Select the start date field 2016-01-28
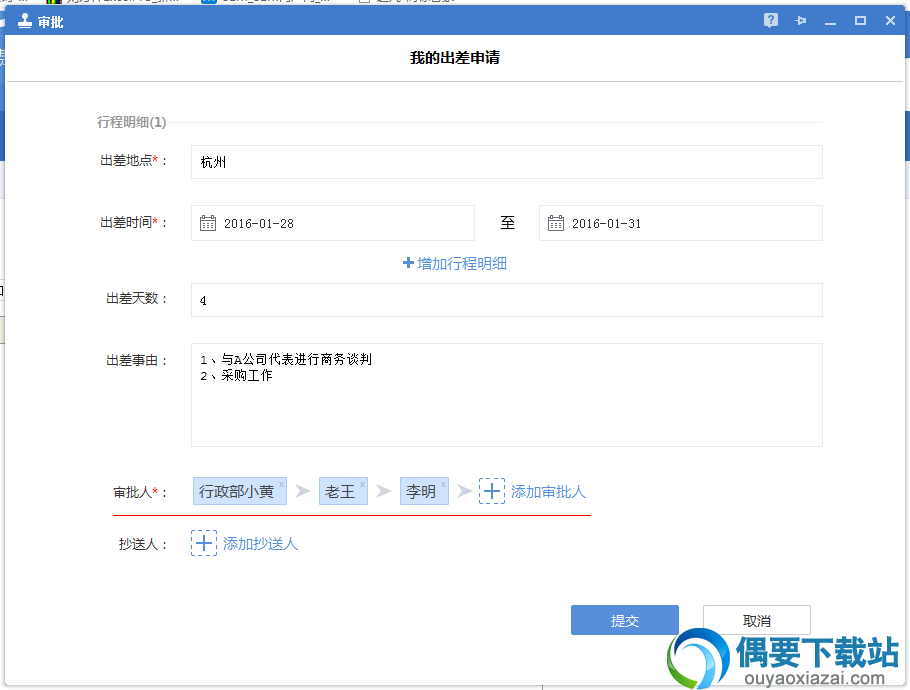910x690 pixels. point(333,223)
